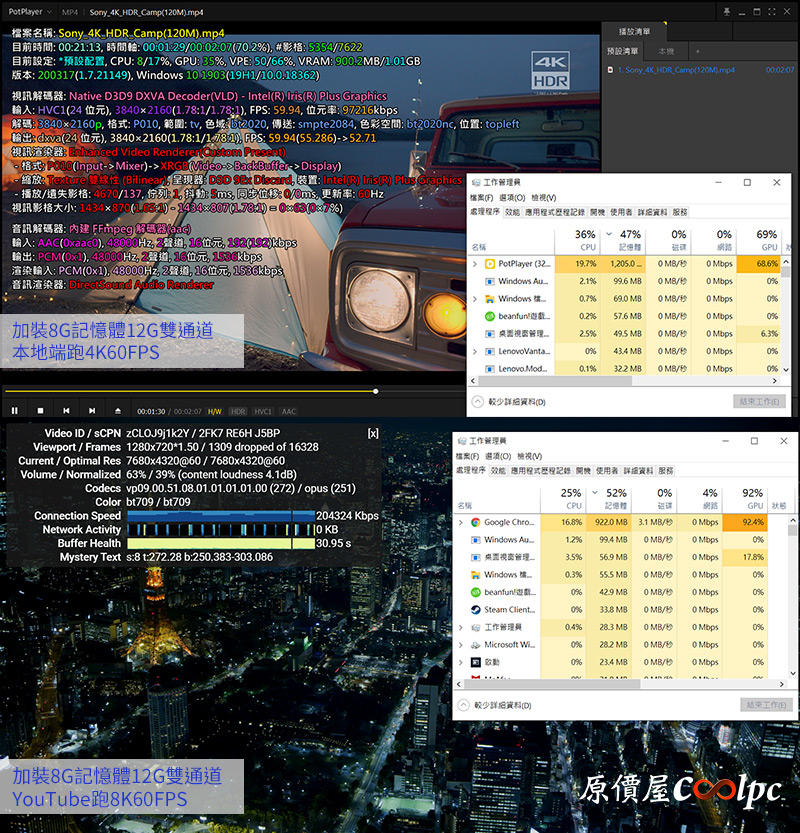The height and width of the screenshot is (833, 800).
Task: Click the eject/open file icon in PotPlayer
Action: coord(118,411)
